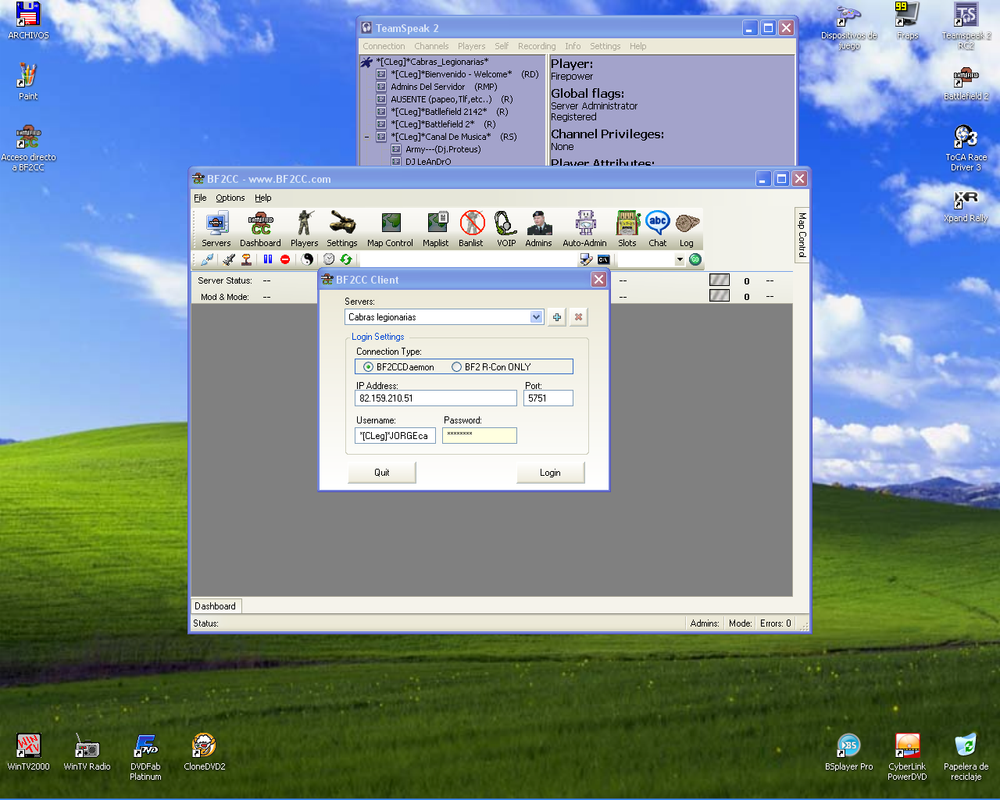Add a server with the plus icon
This screenshot has width=1000, height=800.
(557, 317)
